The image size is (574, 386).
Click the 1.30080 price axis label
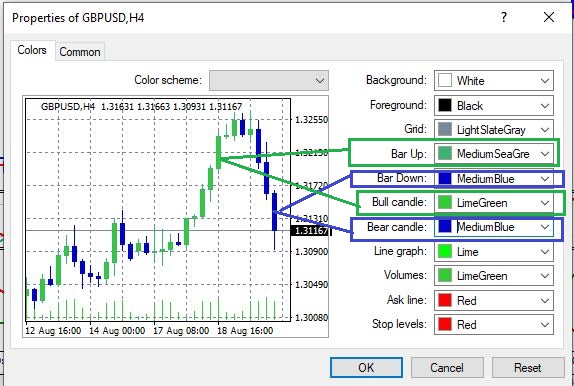pos(312,318)
